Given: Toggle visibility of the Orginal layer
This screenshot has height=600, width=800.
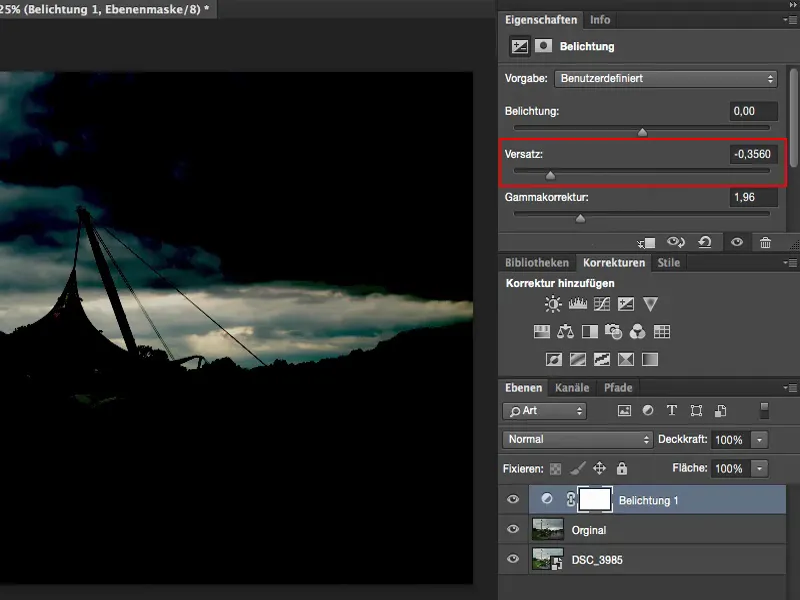Looking at the screenshot, I should click(514, 530).
